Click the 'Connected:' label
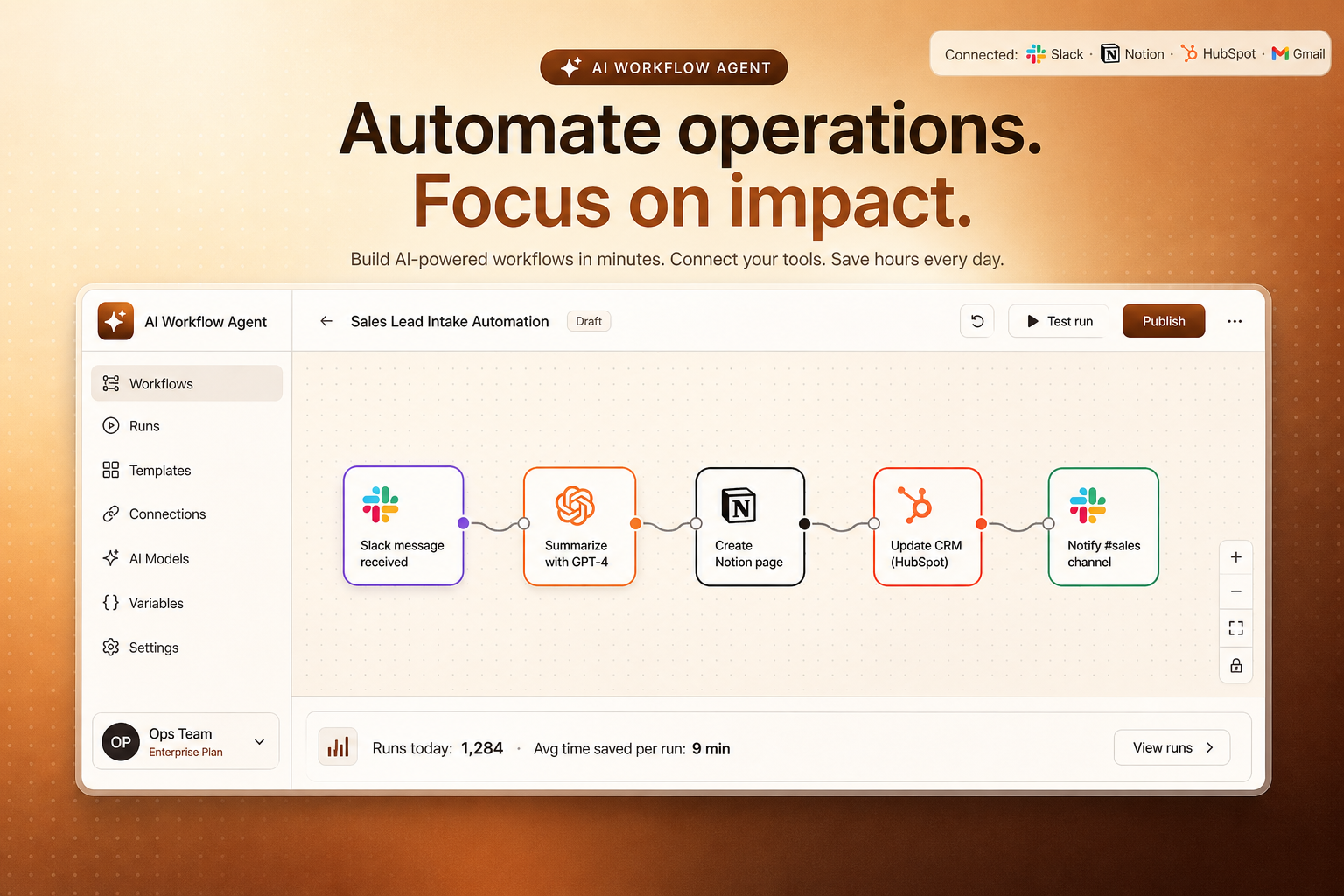This screenshot has height=896, width=1344. click(x=981, y=54)
